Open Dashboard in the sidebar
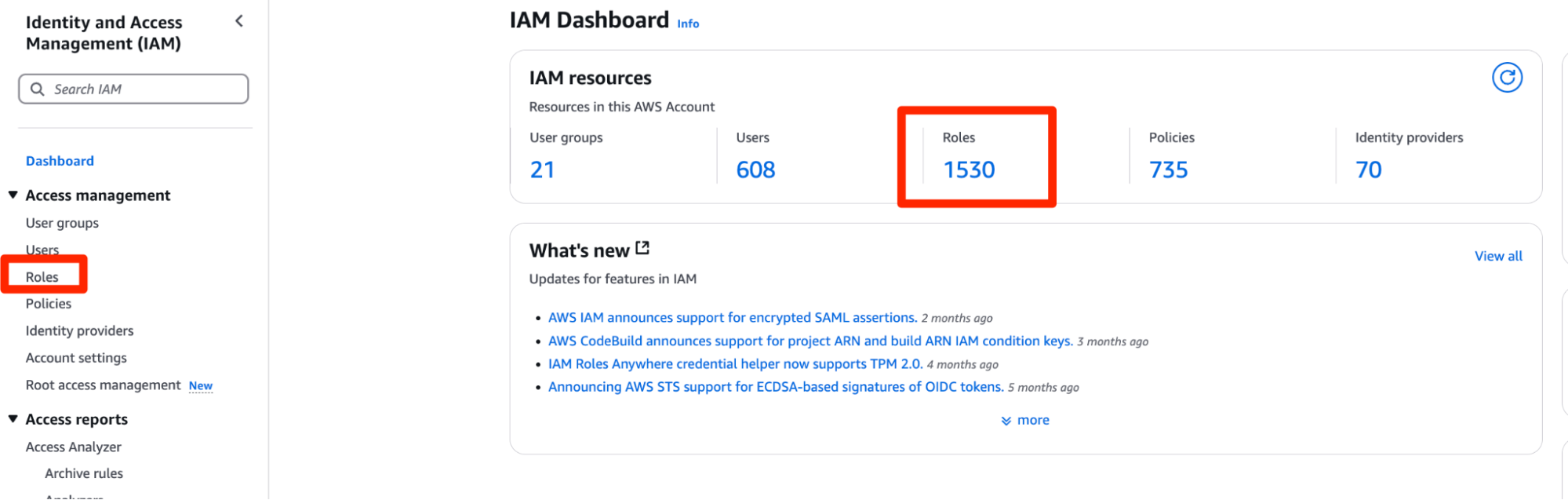Viewport: 1568px width, 500px height. [x=60, y=161]
